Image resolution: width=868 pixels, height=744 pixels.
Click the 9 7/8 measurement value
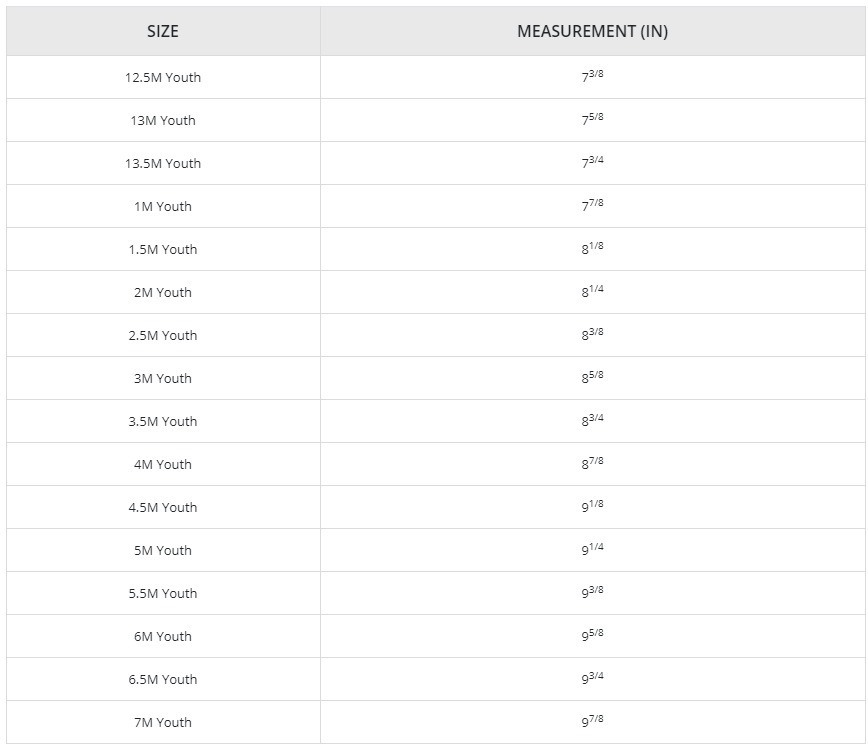tap(592, 721)
